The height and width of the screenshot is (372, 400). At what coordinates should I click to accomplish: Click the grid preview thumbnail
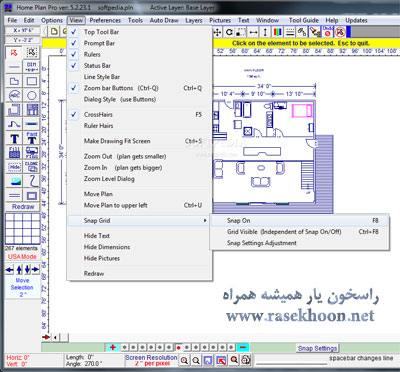(x=23, y=229)
